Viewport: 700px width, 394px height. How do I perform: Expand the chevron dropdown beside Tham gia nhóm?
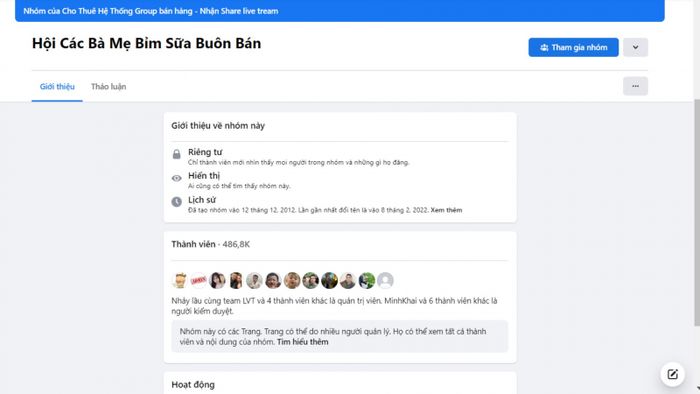click(635, 47)
